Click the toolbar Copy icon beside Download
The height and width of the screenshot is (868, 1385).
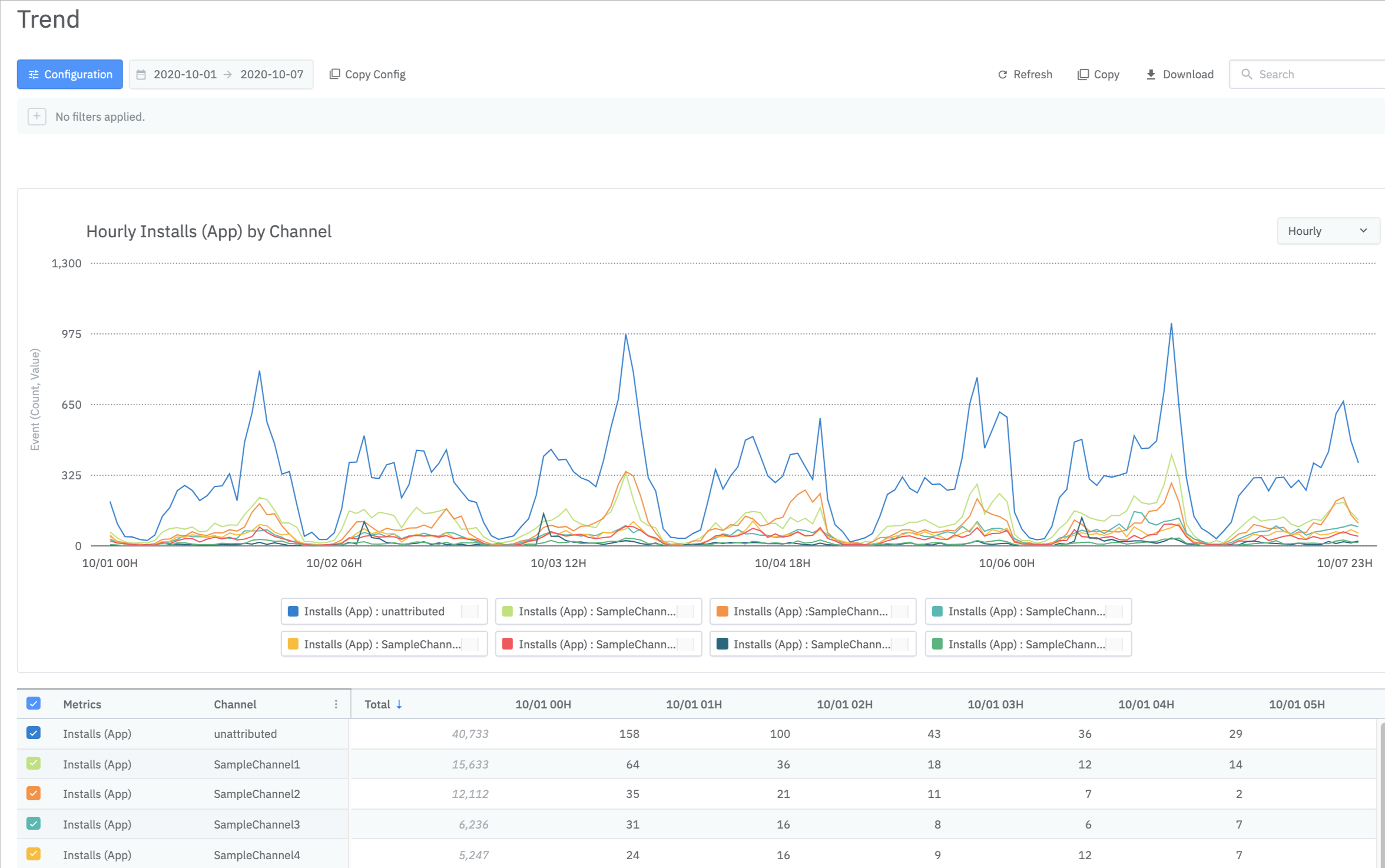(1082, 74)
